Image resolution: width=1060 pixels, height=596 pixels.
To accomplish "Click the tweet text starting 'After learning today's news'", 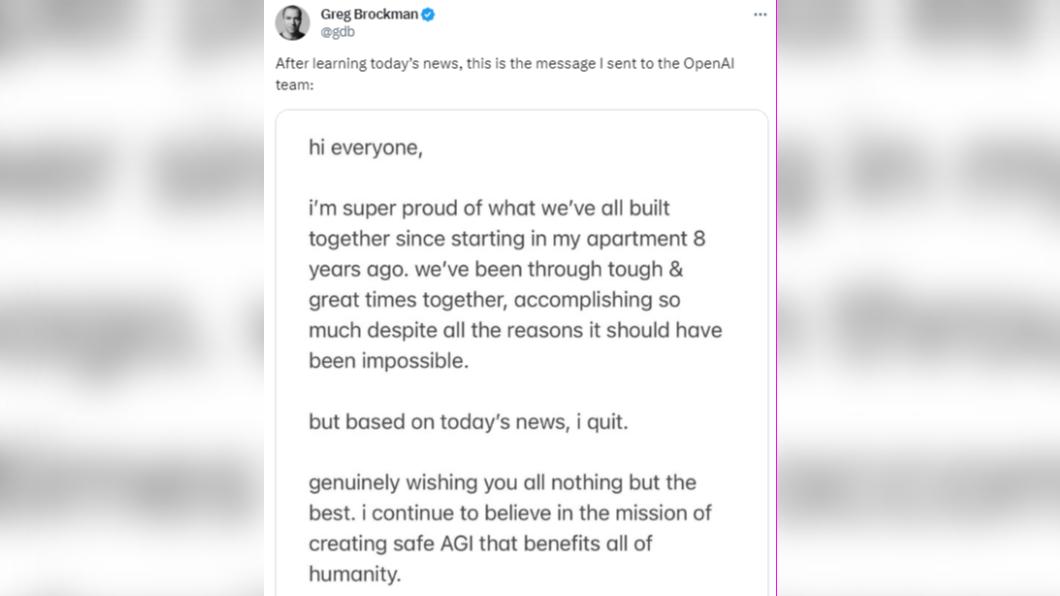I will point(504,74).
